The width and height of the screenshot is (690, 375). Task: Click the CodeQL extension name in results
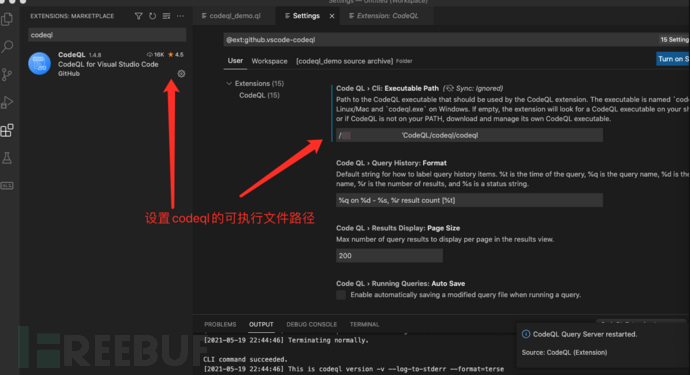(72, 55)
